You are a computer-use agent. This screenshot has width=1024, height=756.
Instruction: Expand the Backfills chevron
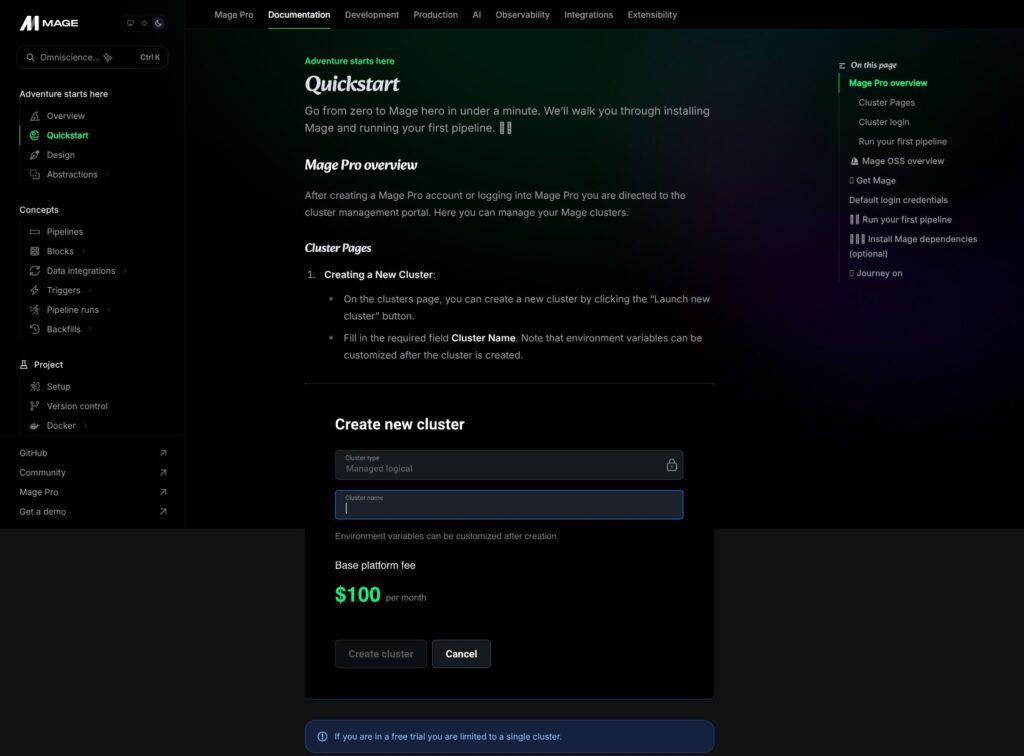[90, 330]
